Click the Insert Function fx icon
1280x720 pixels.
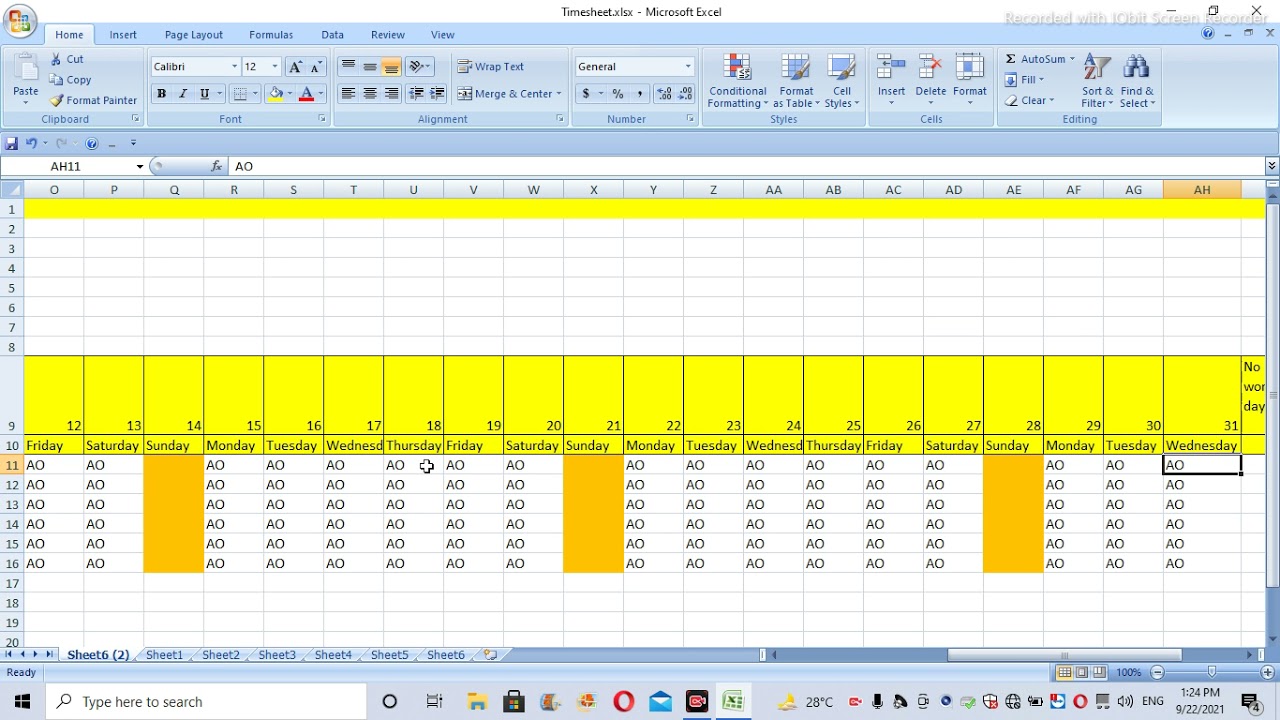[x=217, y=166]
